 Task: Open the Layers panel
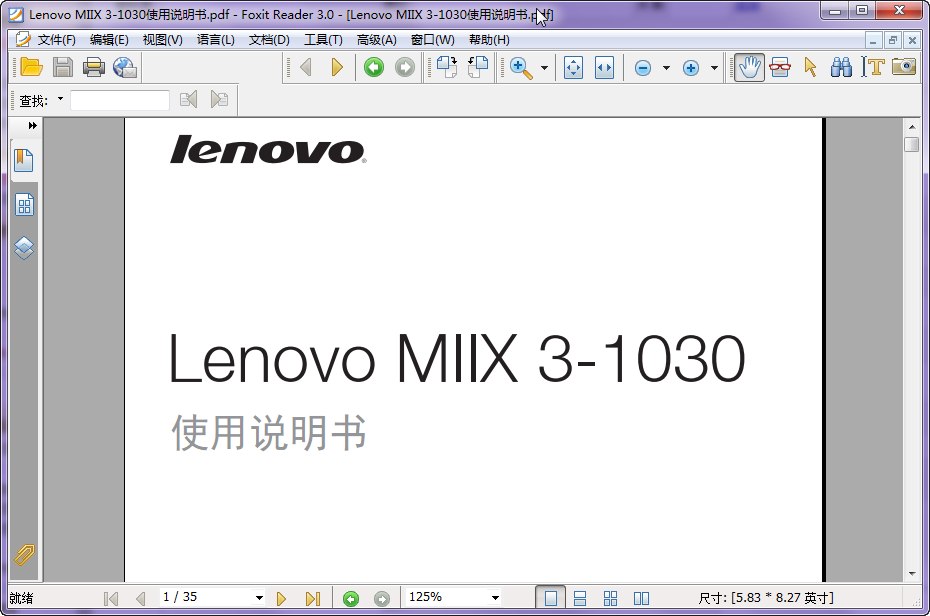pyautogui.click(x=24, y=248)
